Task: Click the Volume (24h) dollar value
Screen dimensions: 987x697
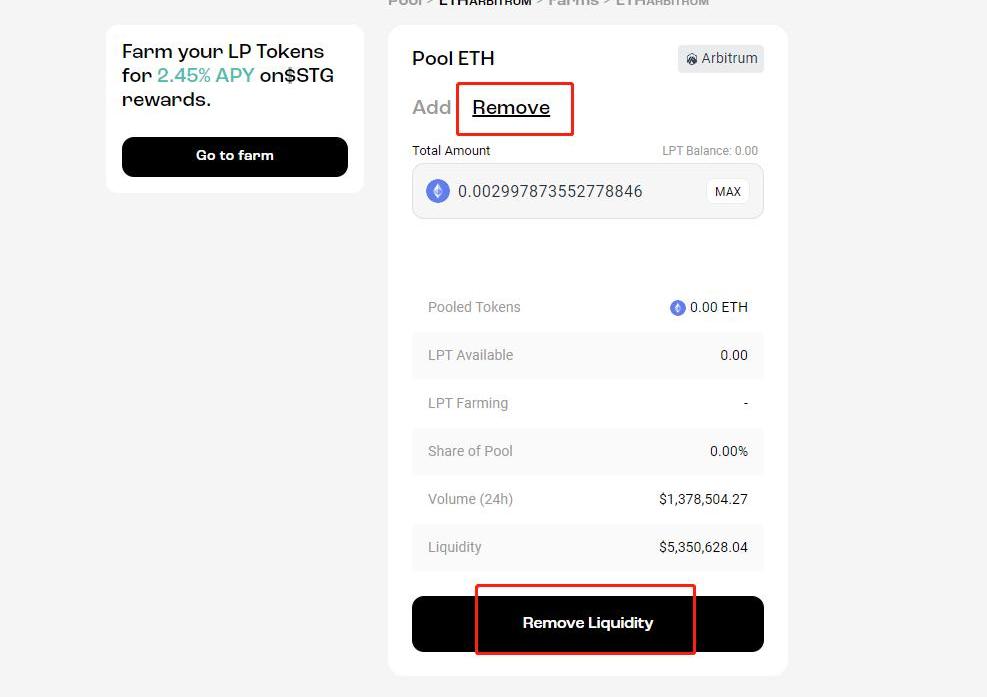Action: pos(703,499)
